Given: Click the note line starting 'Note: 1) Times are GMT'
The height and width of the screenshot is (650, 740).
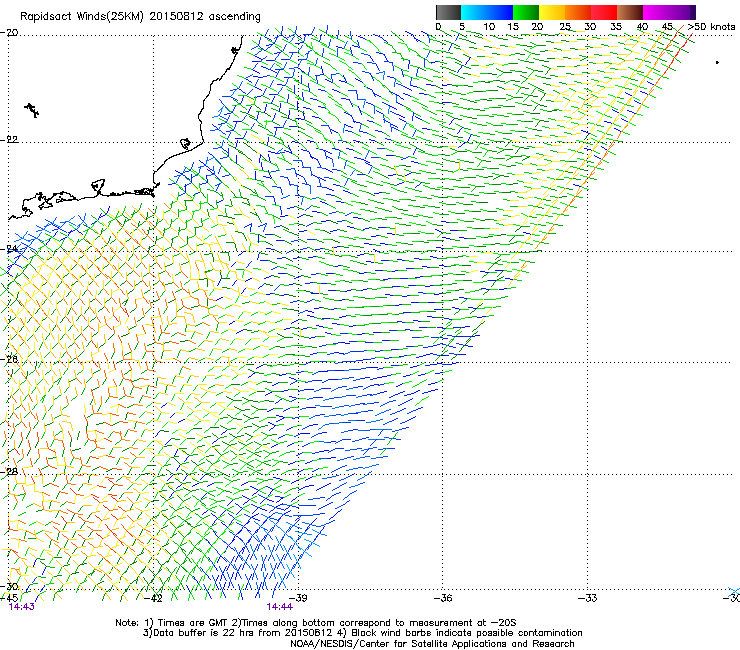Looking at the screenshot, I should [316, 623].
